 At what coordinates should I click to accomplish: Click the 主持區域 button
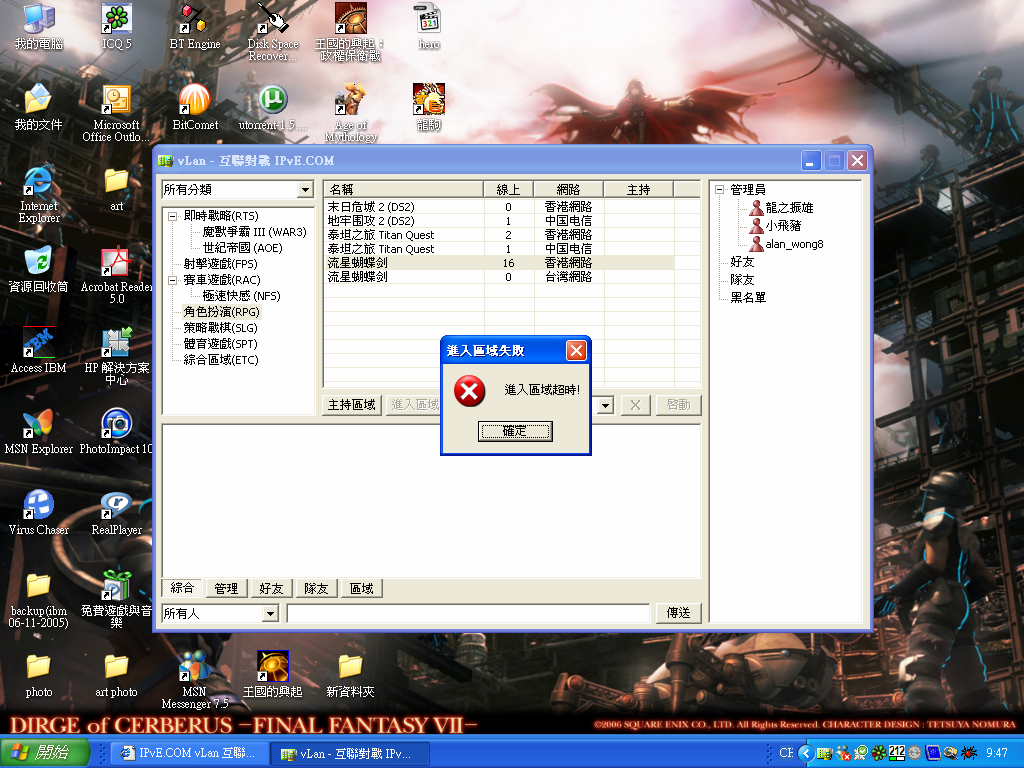click(351, 405)
